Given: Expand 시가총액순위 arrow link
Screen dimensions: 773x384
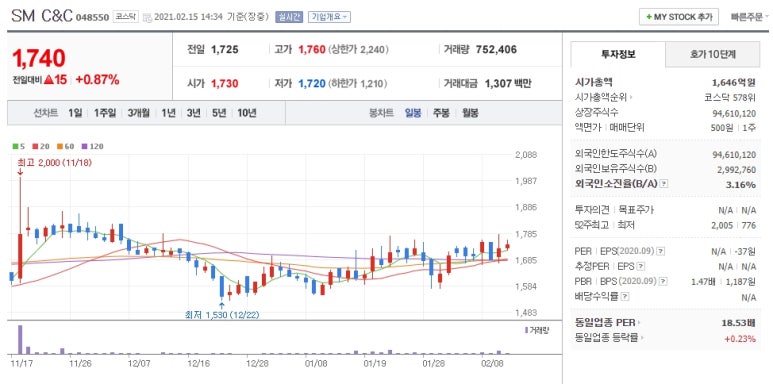Looking at the screenshot, I should click(604, 97).
